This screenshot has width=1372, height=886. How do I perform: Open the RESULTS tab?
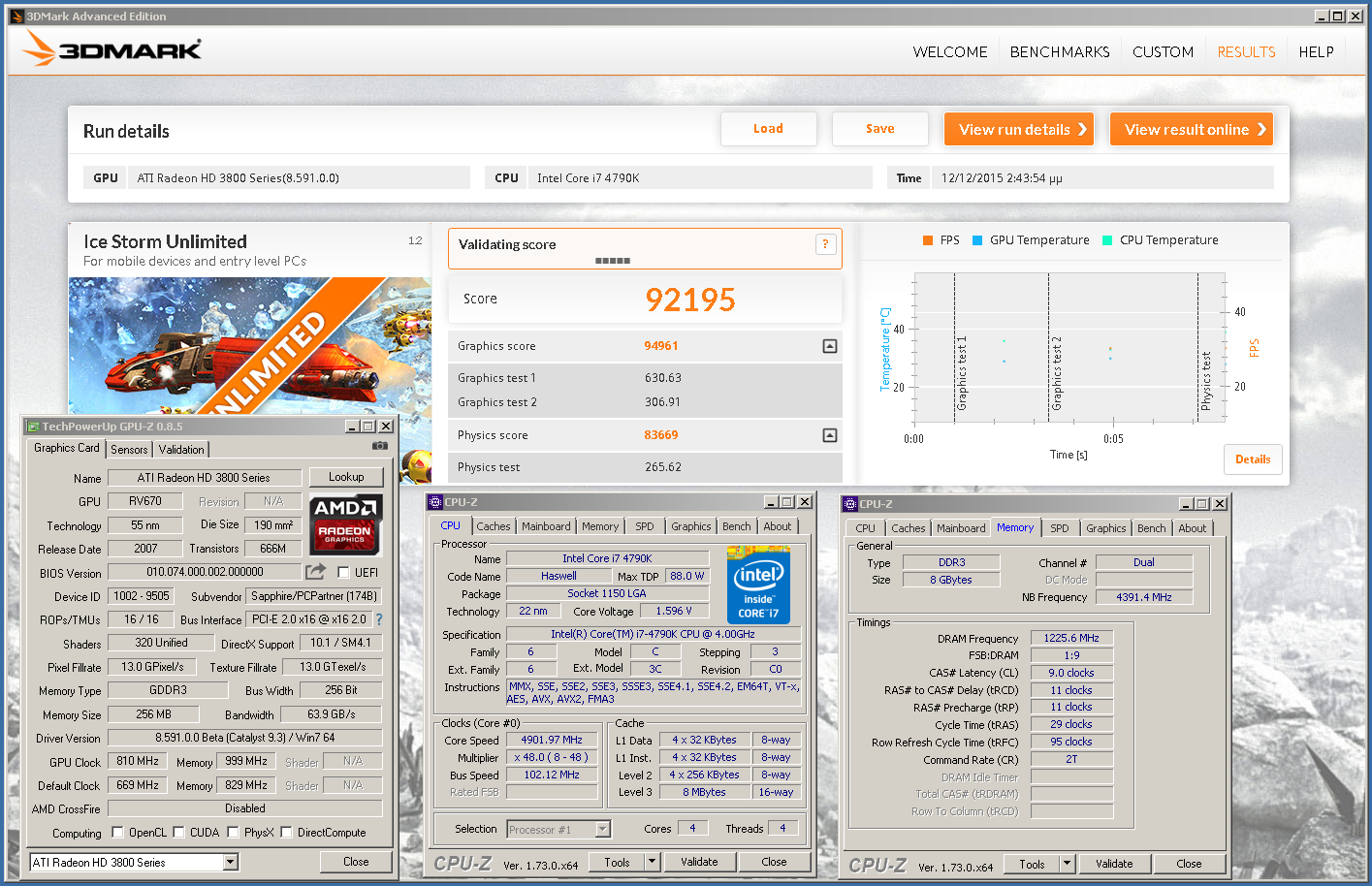pyautogui.click(x=1246, y=52)
